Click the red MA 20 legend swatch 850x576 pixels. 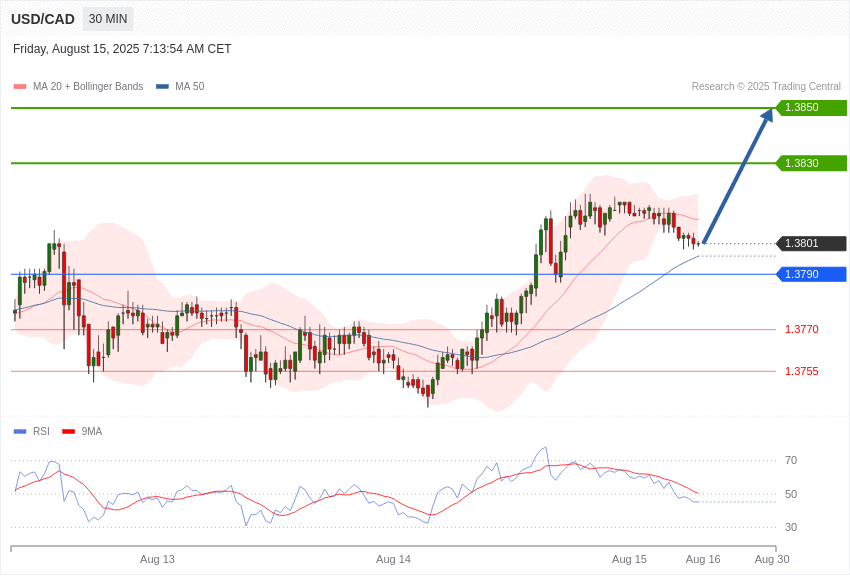(x=20, y=87)
